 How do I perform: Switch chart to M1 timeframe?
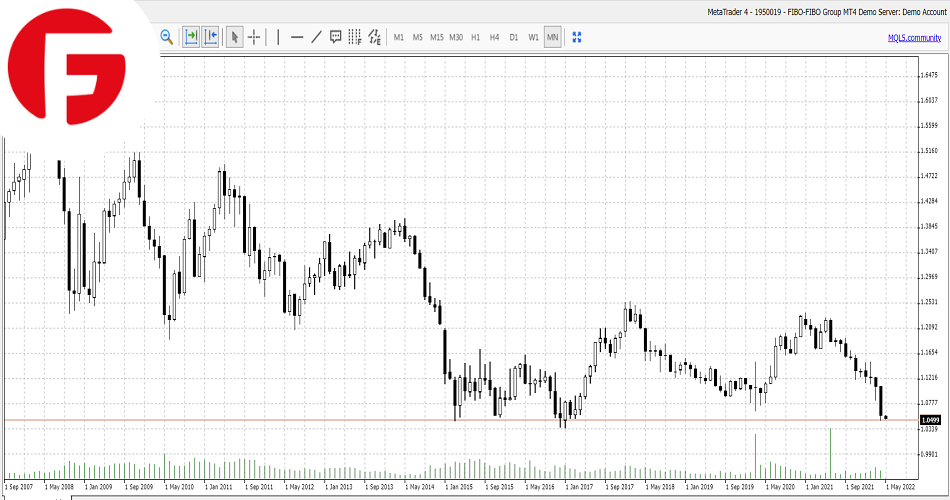pyautogui.click(x=399, y=37)
